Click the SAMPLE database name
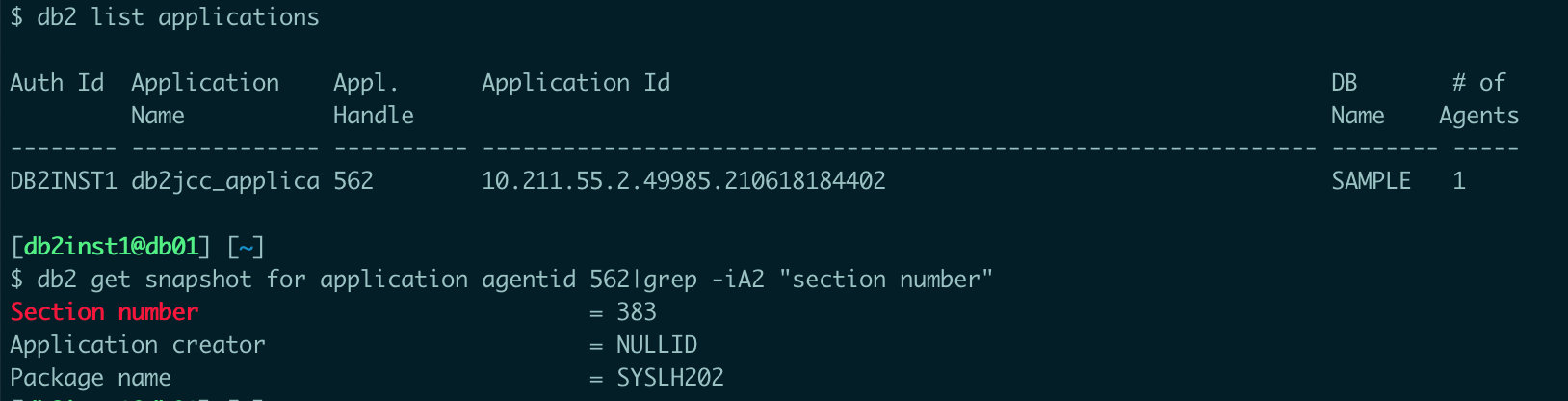1568x401 pixels. click(x=1371, y=181)
